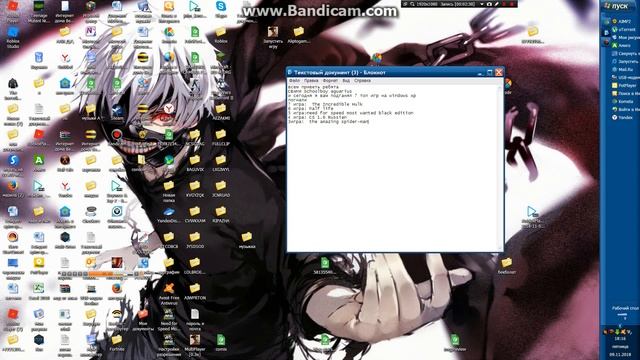Select the AIWPRTON folder
The width and height of the screenshot is (640, 360).
click(x=195, y=292)
